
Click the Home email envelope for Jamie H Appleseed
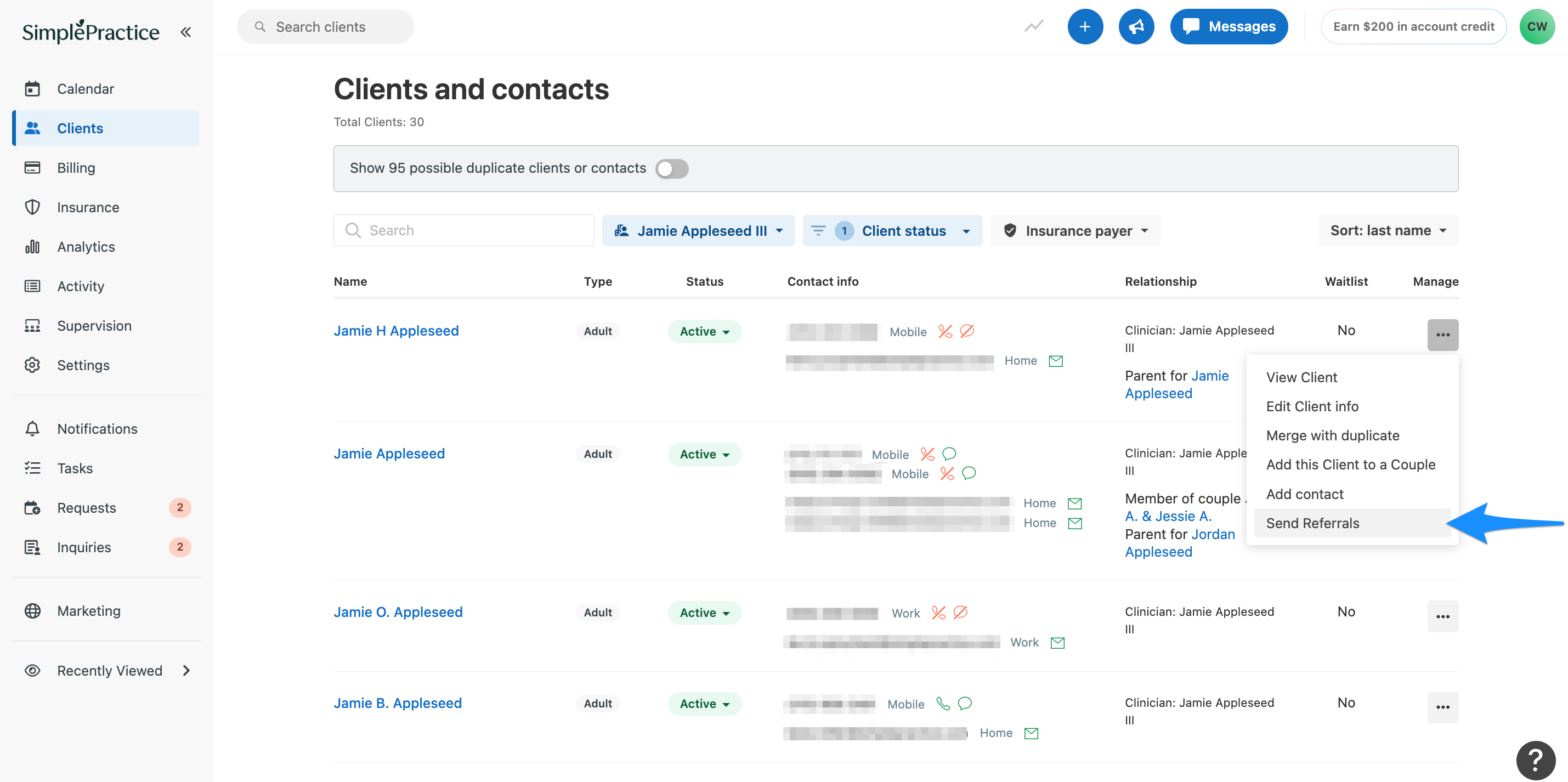point(1055,361)
